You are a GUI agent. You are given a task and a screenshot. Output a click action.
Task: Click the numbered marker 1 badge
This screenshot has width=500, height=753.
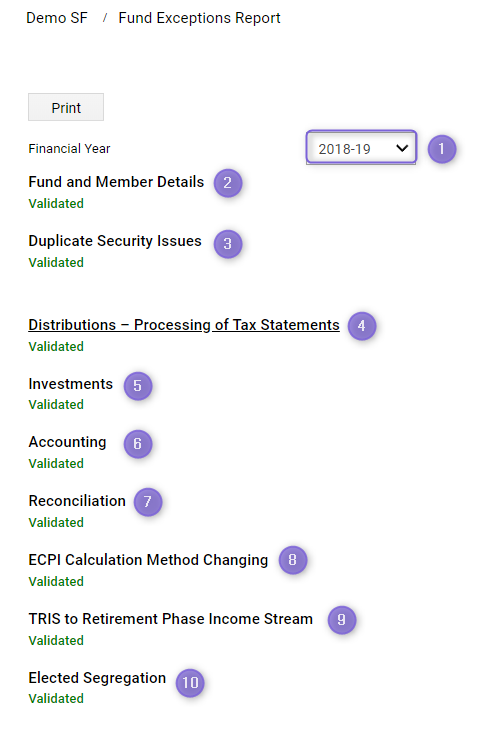[441, 149]
